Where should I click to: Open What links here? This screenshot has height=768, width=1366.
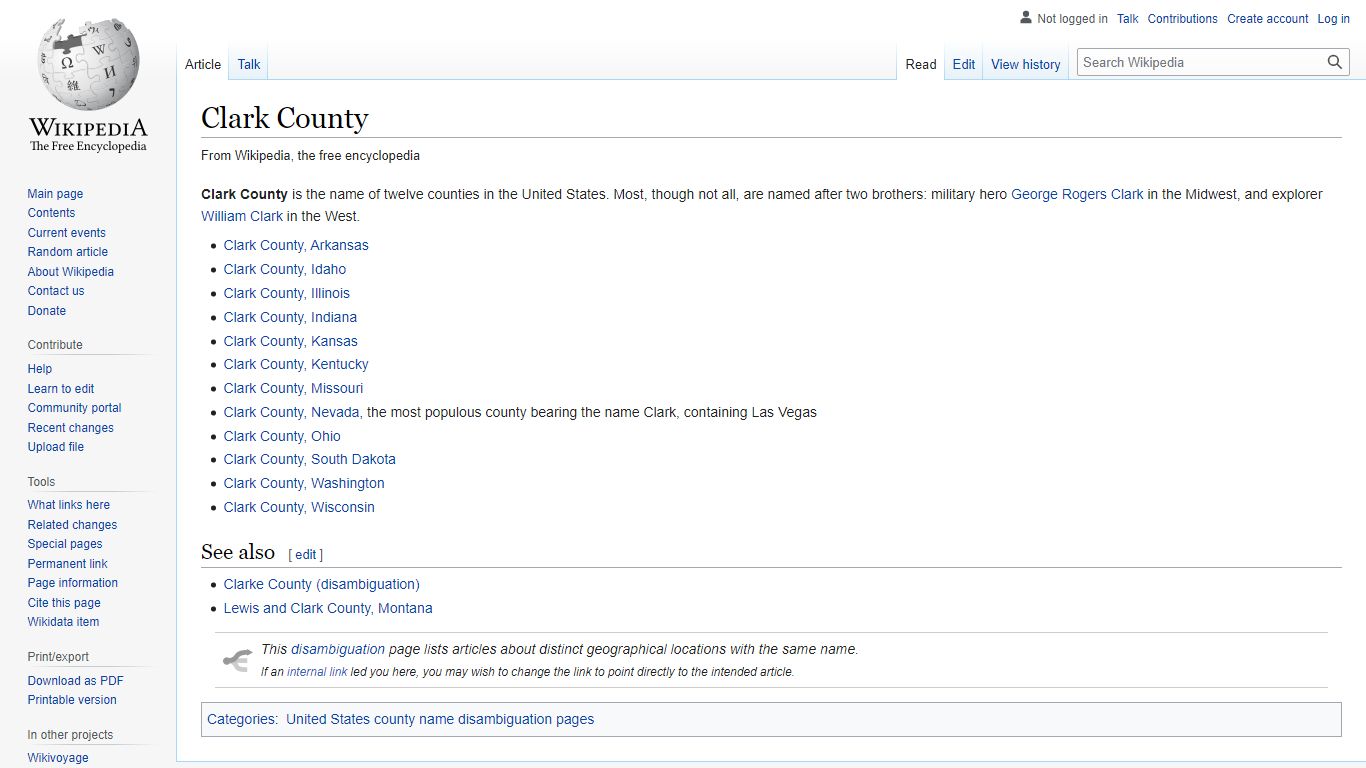click(x=69, y=505)
